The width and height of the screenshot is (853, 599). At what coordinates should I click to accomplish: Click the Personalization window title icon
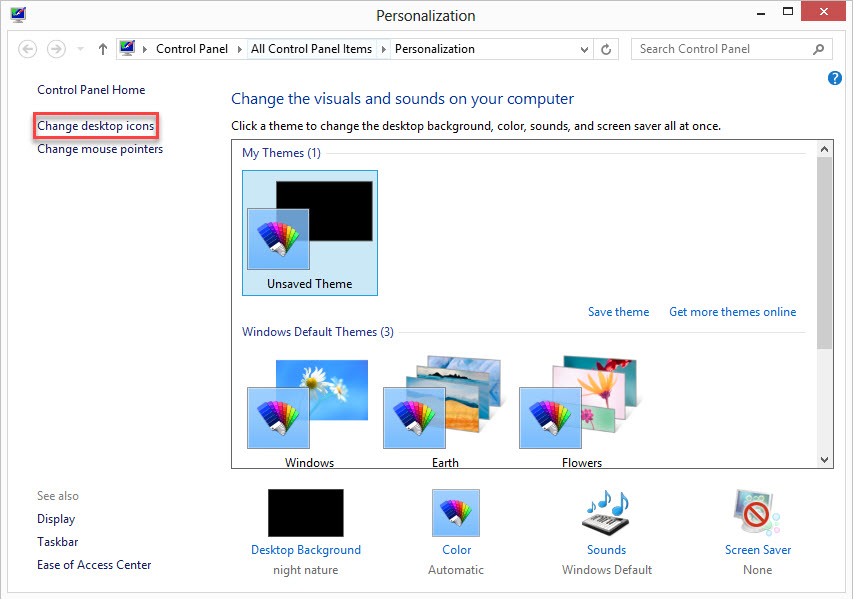coord(18,14)
